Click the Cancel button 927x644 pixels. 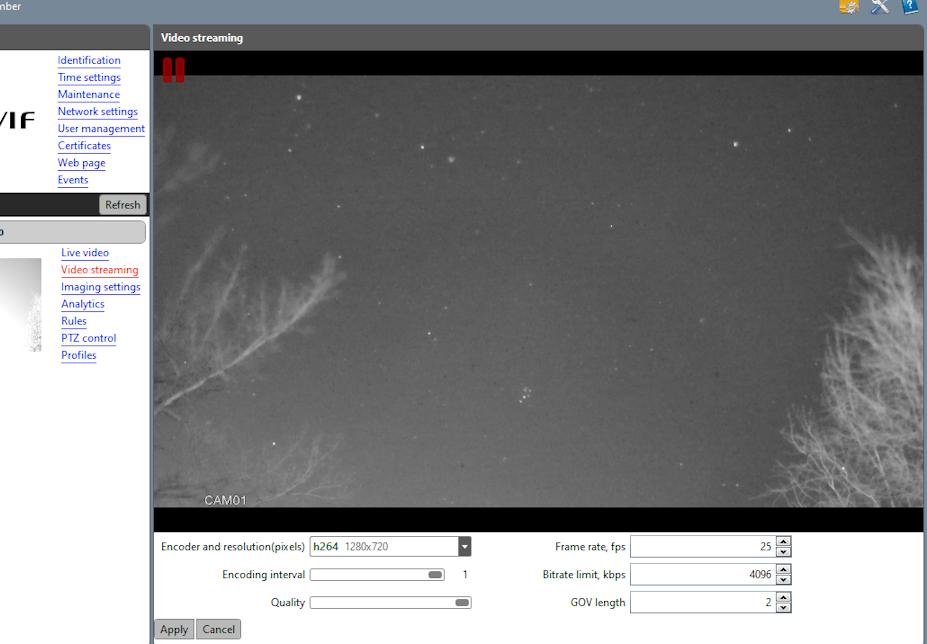tap(219, 630)
